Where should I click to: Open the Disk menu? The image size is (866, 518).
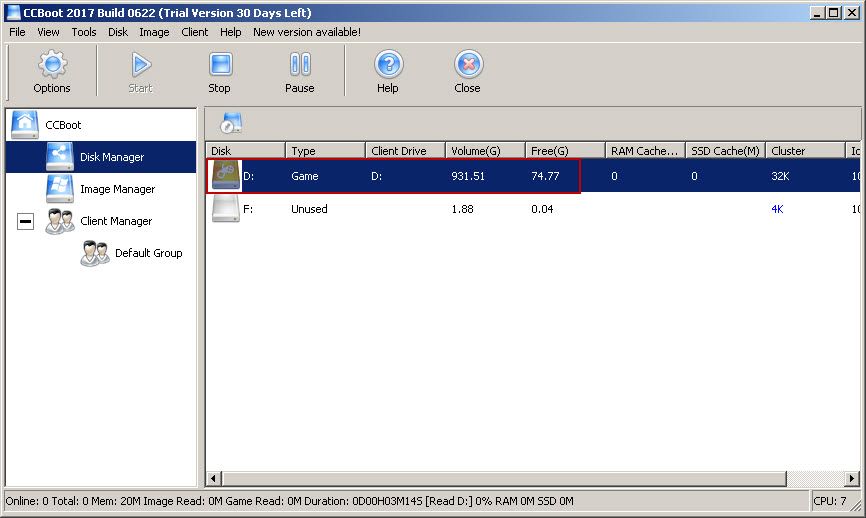click(118, 32)
